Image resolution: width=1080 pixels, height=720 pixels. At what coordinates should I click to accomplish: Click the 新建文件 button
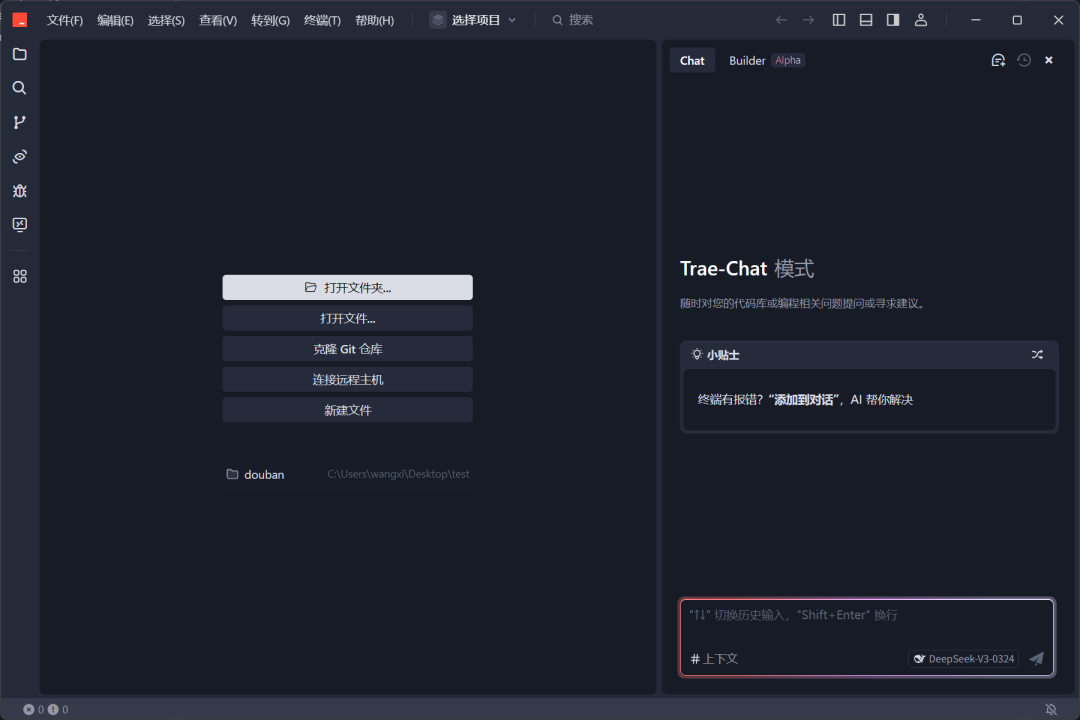pyautogui.click(x=348, y=410)
